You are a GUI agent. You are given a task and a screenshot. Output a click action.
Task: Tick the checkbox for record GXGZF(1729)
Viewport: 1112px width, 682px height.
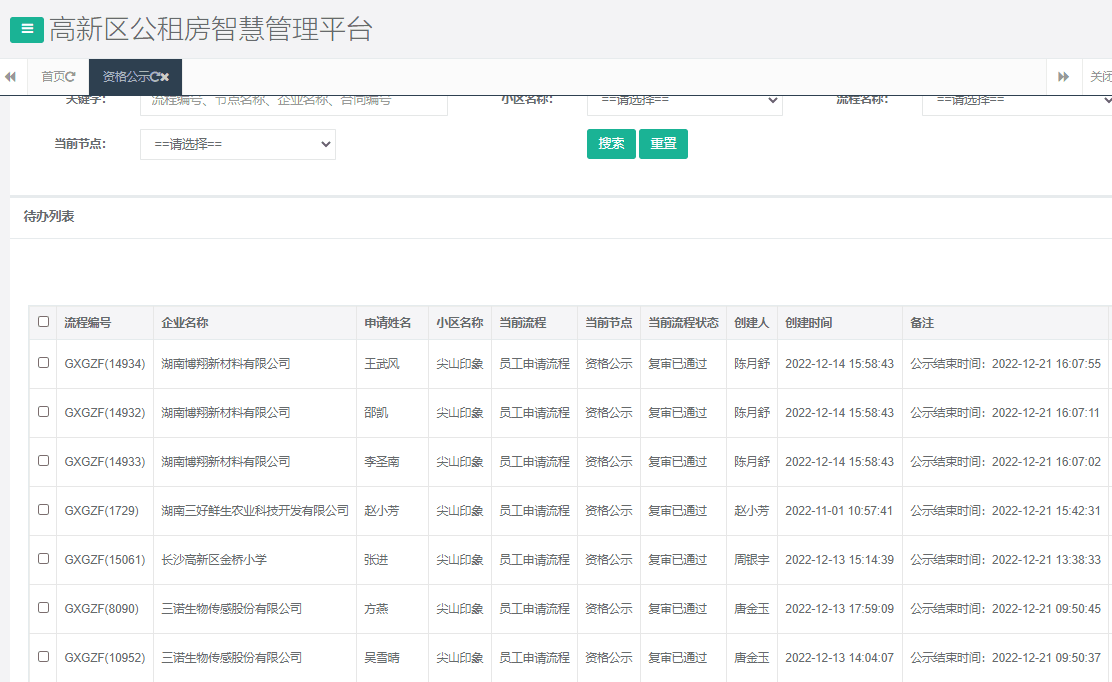(x=43, y=510)
